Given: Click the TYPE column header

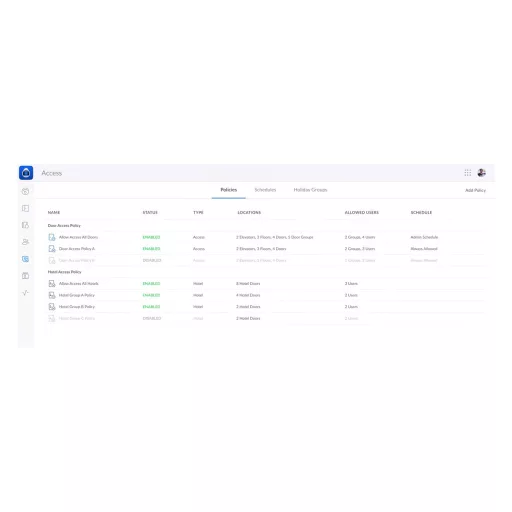Looking at the screenshot, I should point(198,212).
